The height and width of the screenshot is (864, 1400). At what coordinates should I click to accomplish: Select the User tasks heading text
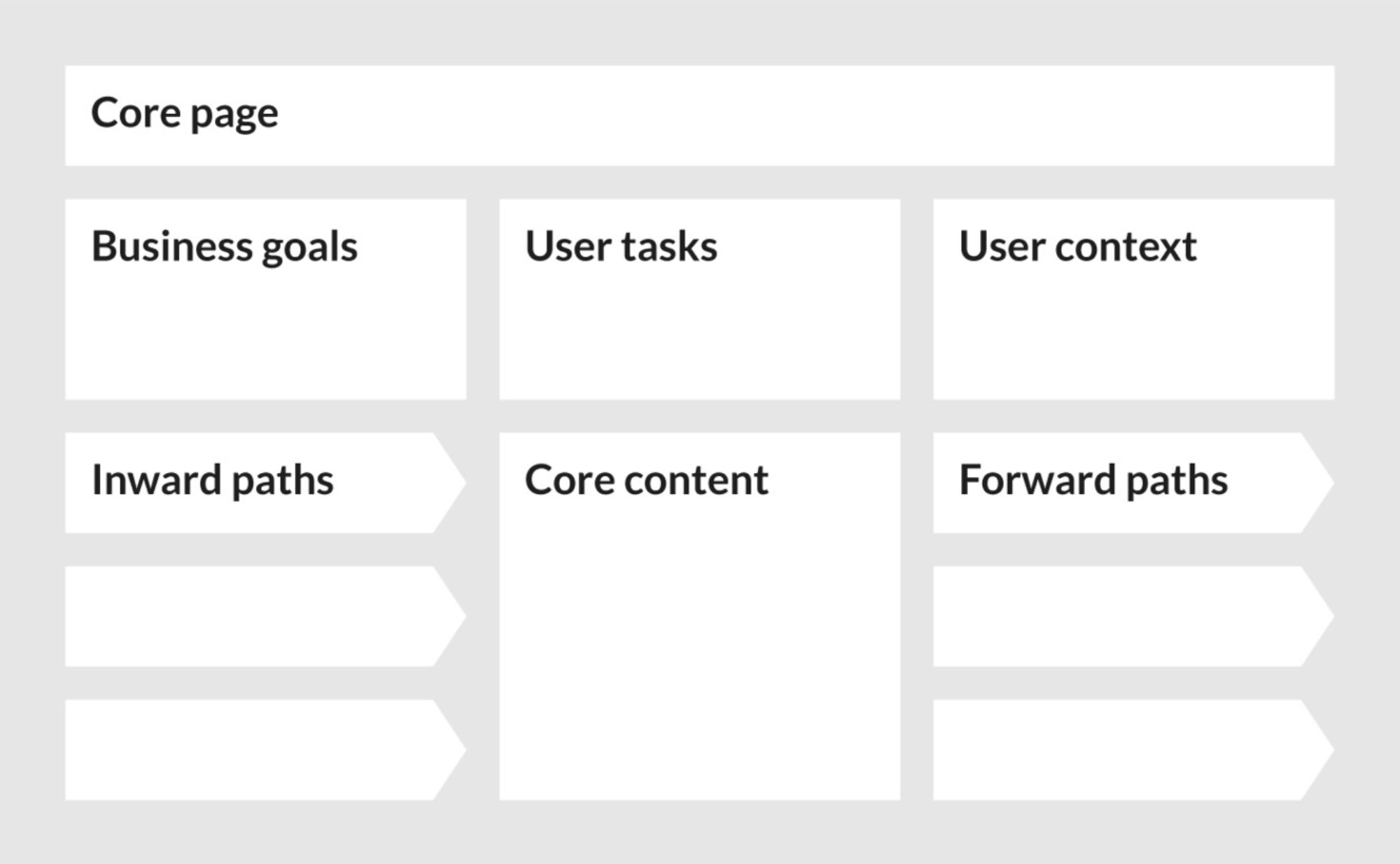click(621, 246)
